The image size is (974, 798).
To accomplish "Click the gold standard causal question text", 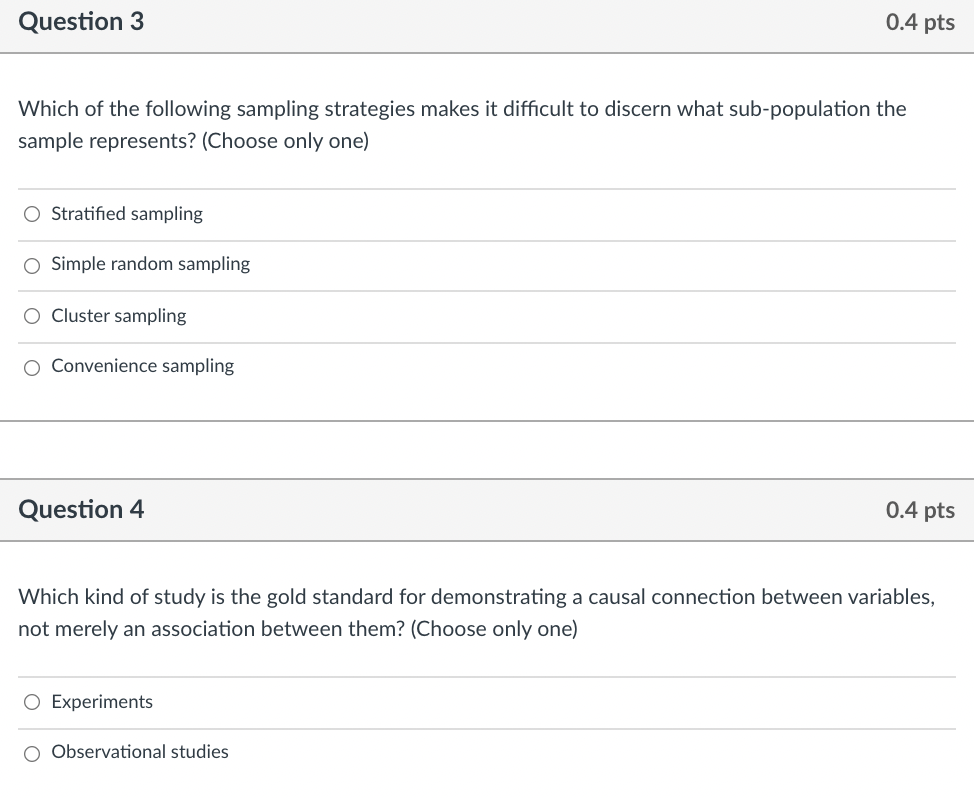I will [476, 613].
